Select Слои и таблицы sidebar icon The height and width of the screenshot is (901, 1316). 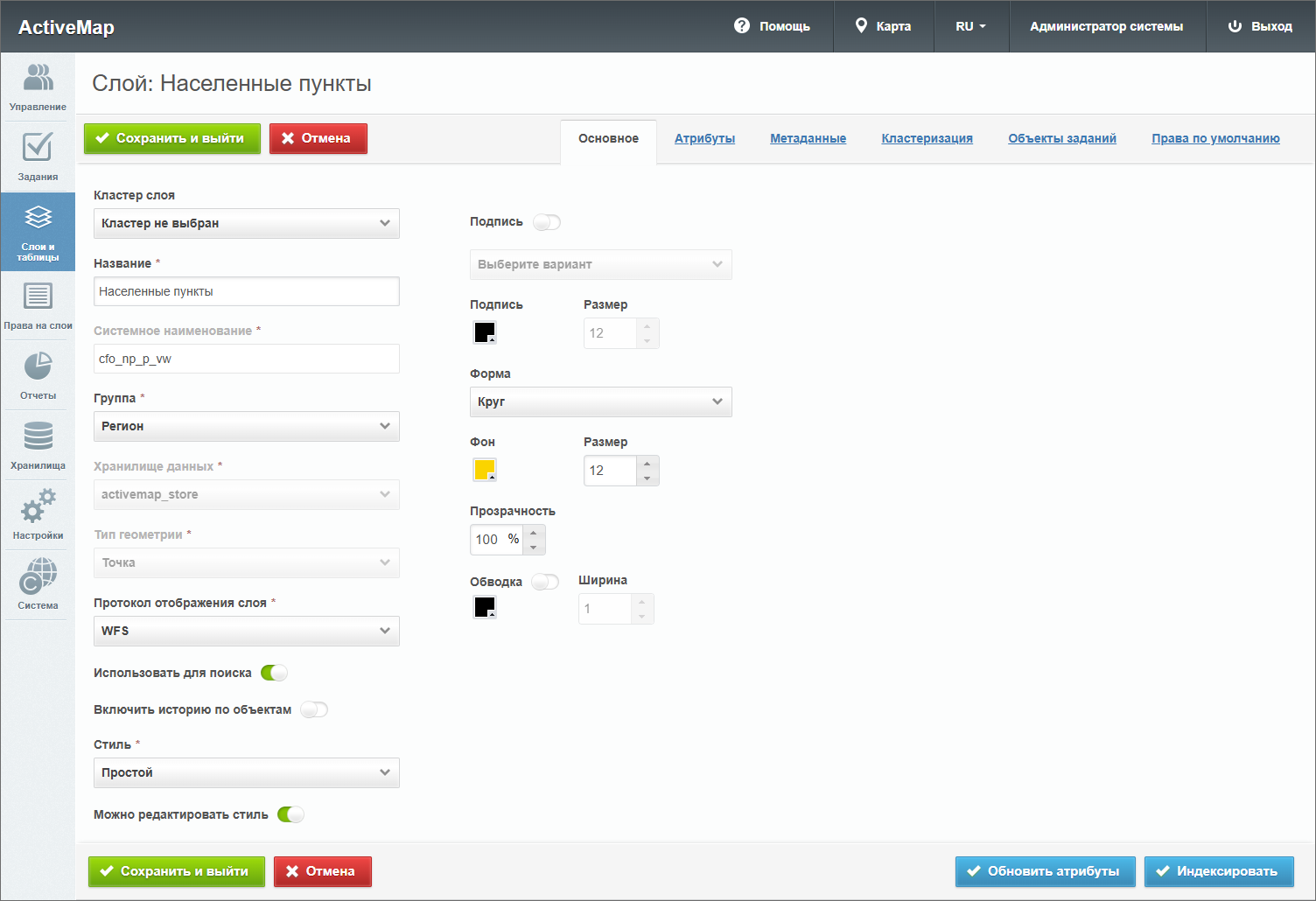(38, 232)
